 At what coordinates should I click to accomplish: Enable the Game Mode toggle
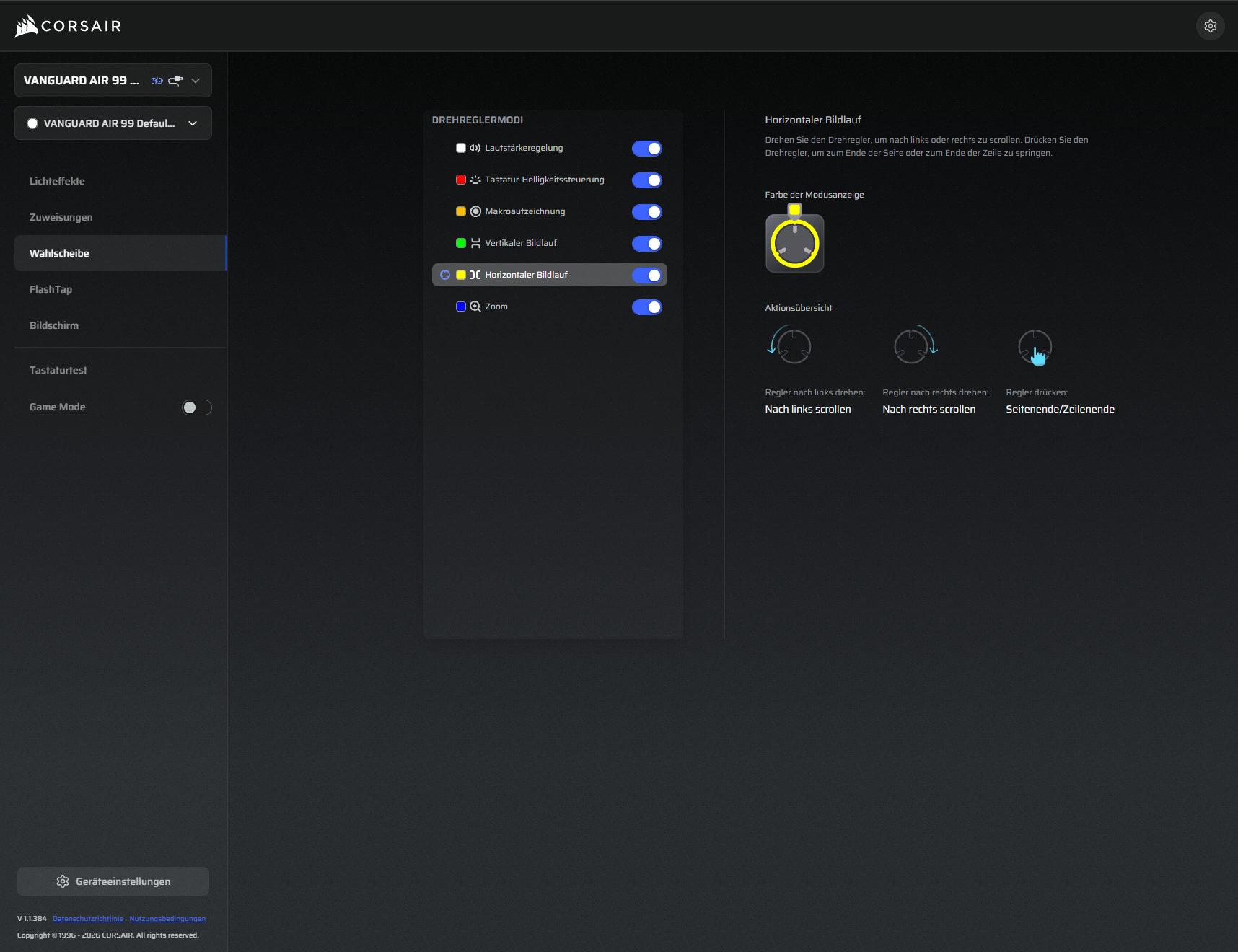click(x=196, y=407)
